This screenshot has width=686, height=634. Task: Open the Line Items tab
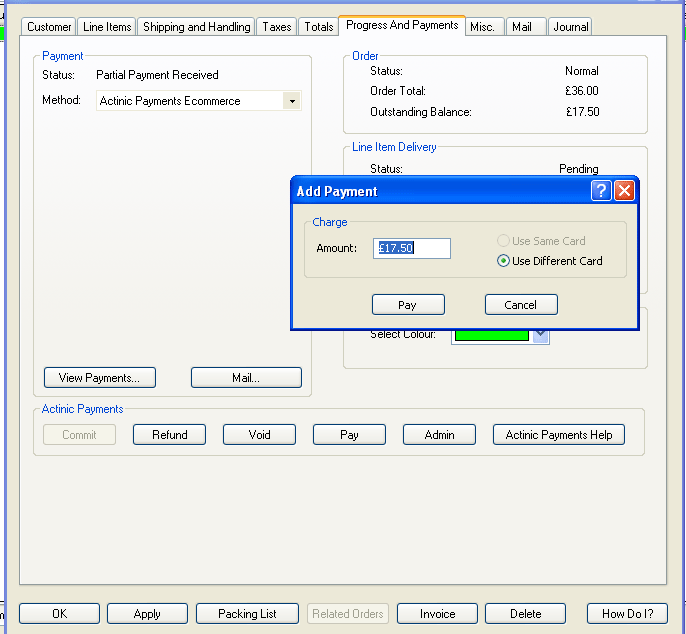click(x=107, y=27)
